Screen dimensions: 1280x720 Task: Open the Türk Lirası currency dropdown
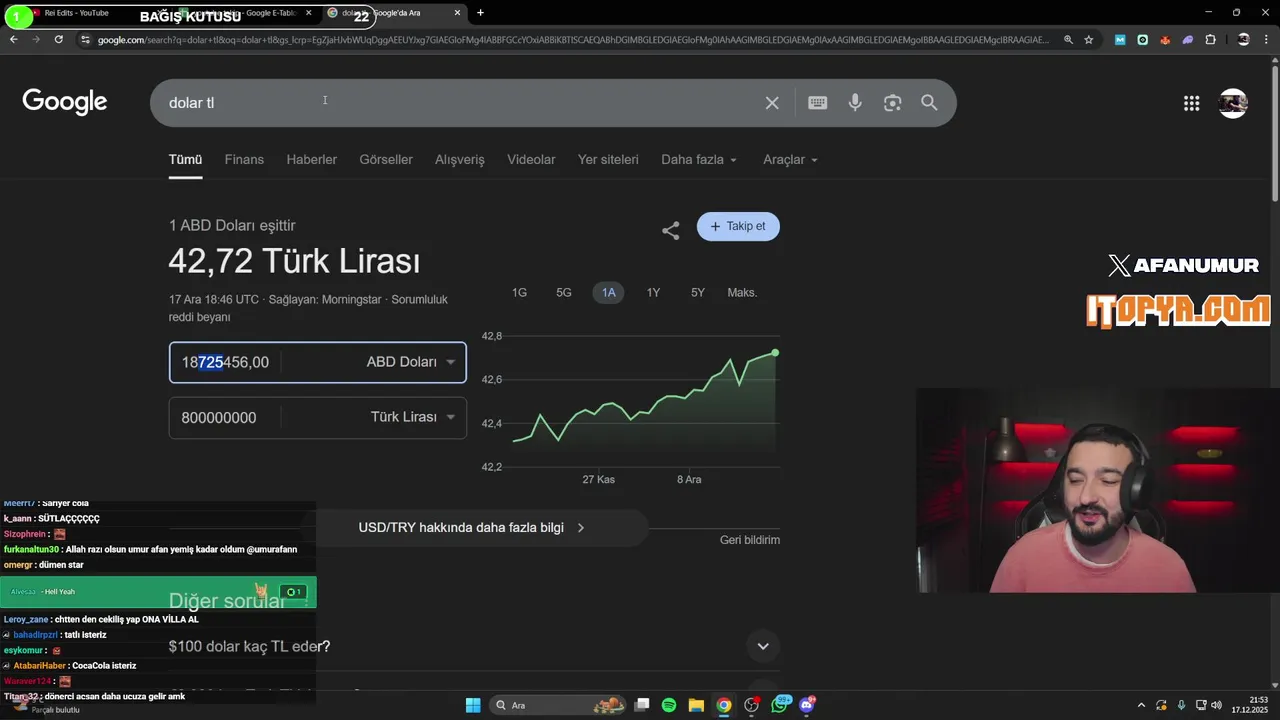point(413,417)
